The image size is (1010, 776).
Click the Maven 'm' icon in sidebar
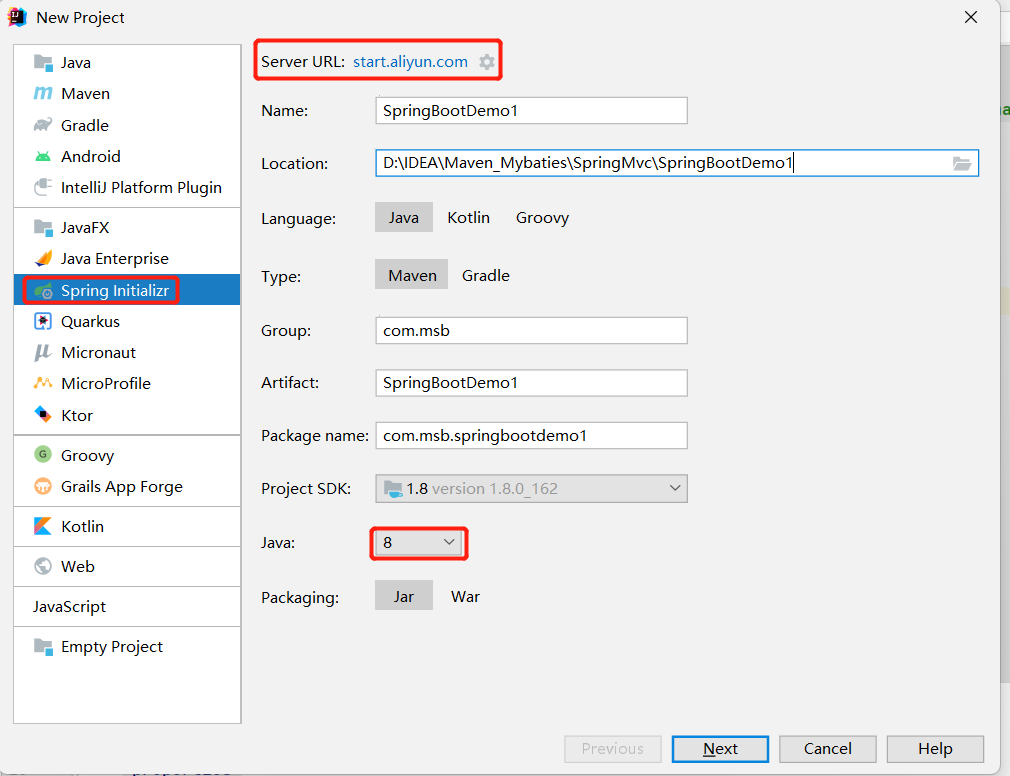click(x=43, y=93)
